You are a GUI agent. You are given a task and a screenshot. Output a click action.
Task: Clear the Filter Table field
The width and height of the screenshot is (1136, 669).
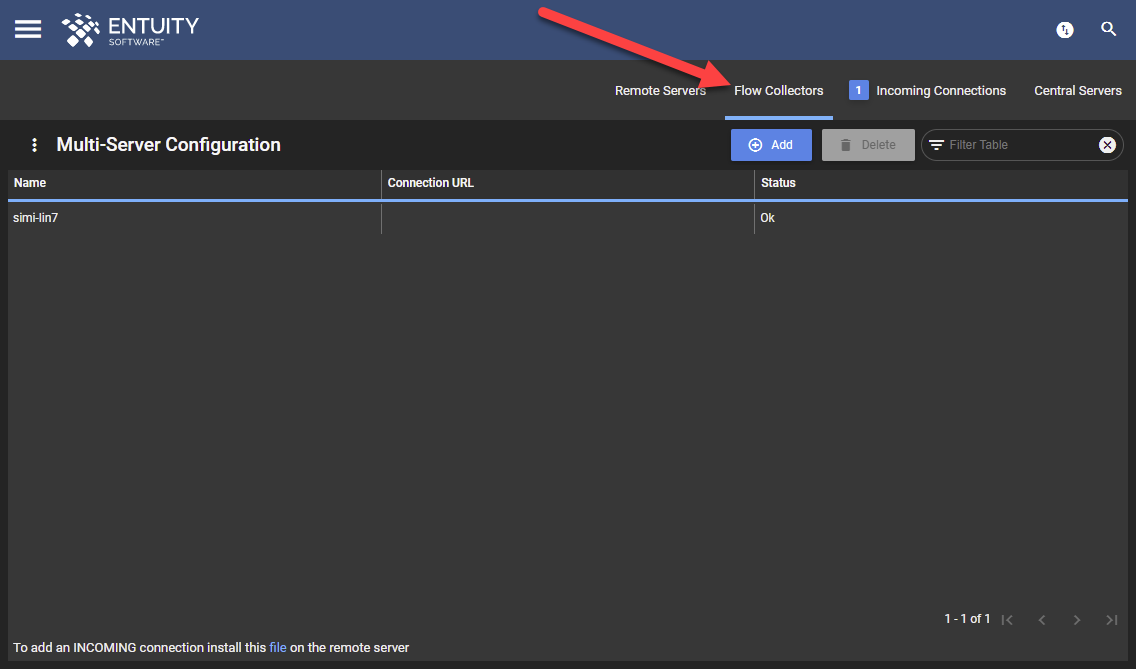pos(1107,145)
